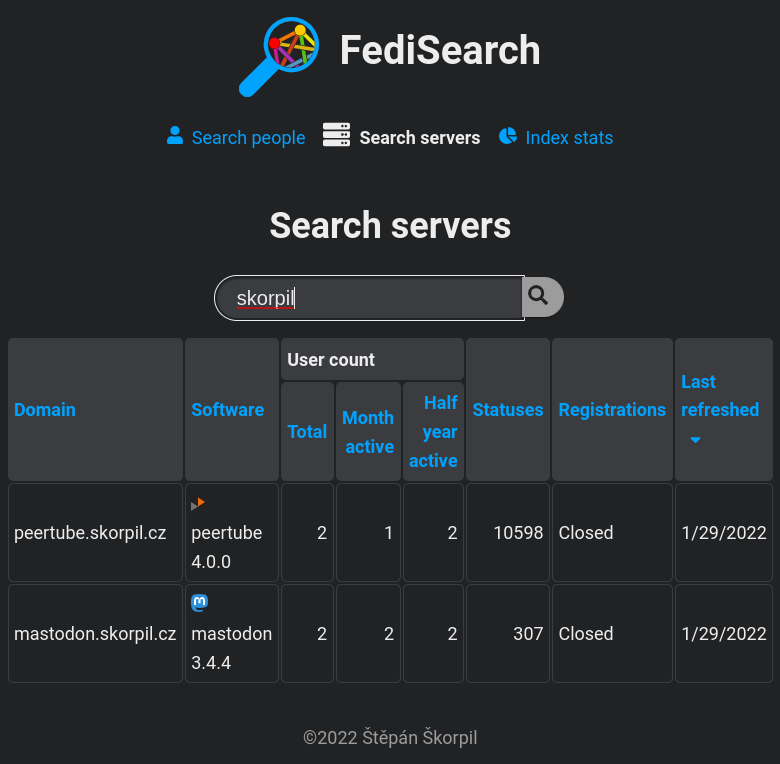
Task: Click the magnifying glass search button
Action: tap(539, 296)
